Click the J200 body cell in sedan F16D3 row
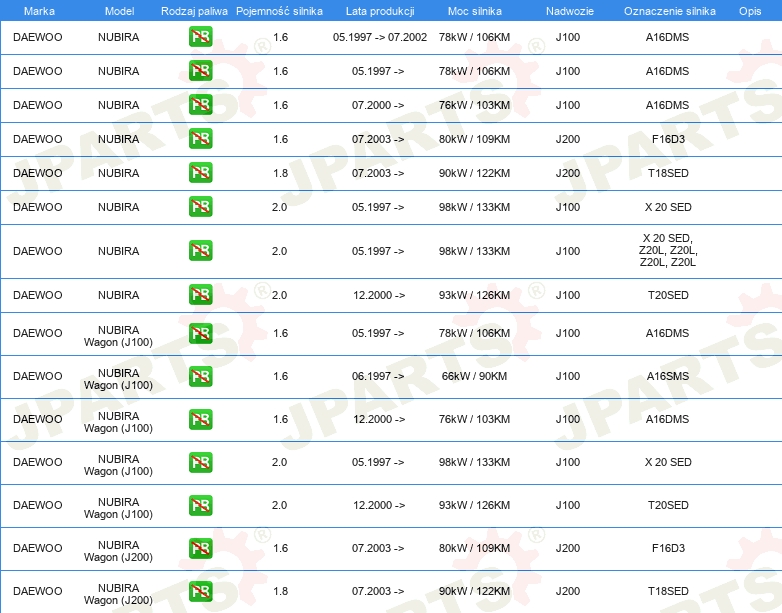782x613 pixels. tap(568, 139)
